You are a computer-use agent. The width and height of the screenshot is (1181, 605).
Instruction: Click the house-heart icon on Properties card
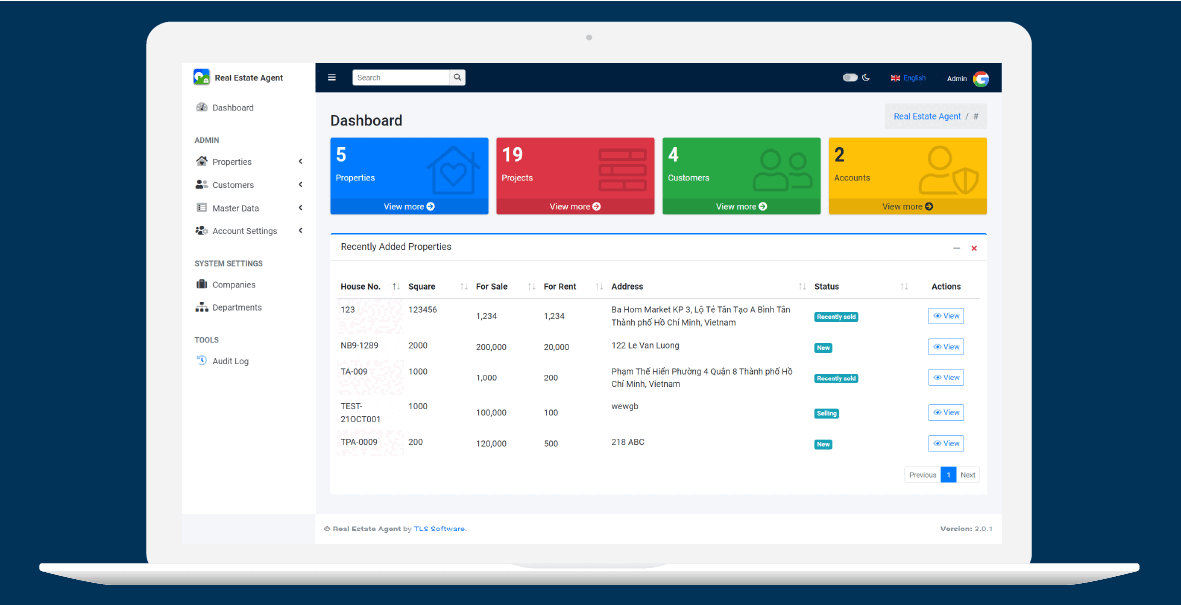453,171
